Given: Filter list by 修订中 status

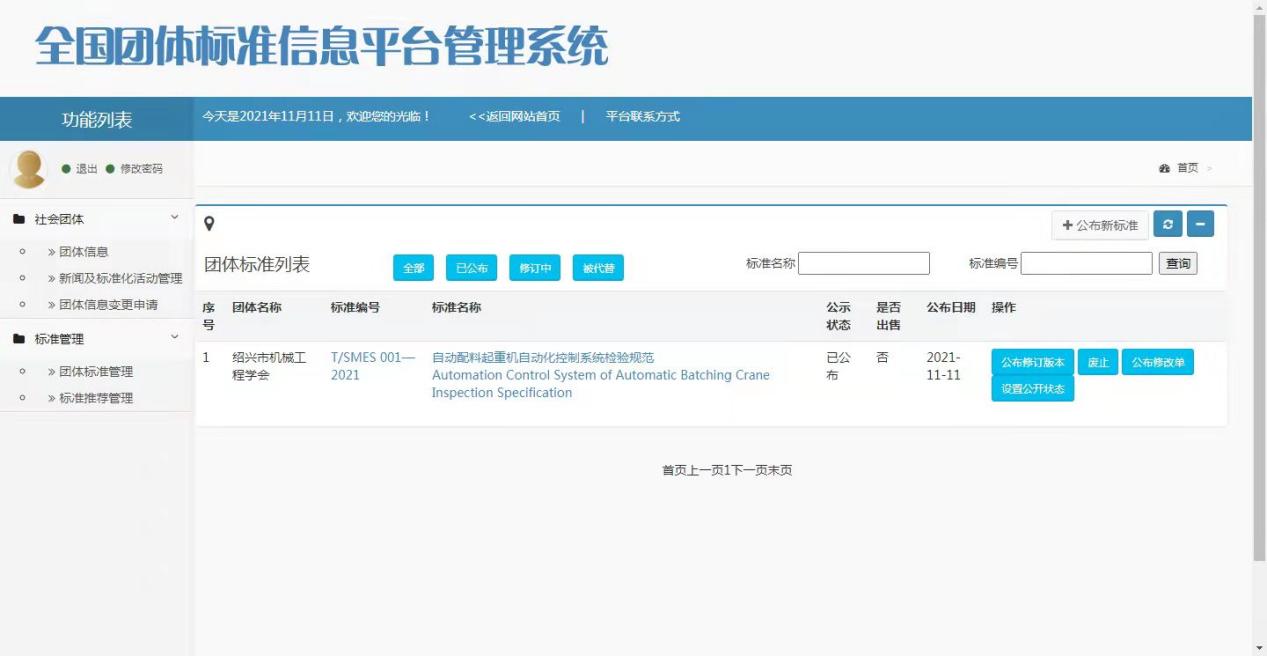Looking at the screenshot, I should [x=535, y=268].
